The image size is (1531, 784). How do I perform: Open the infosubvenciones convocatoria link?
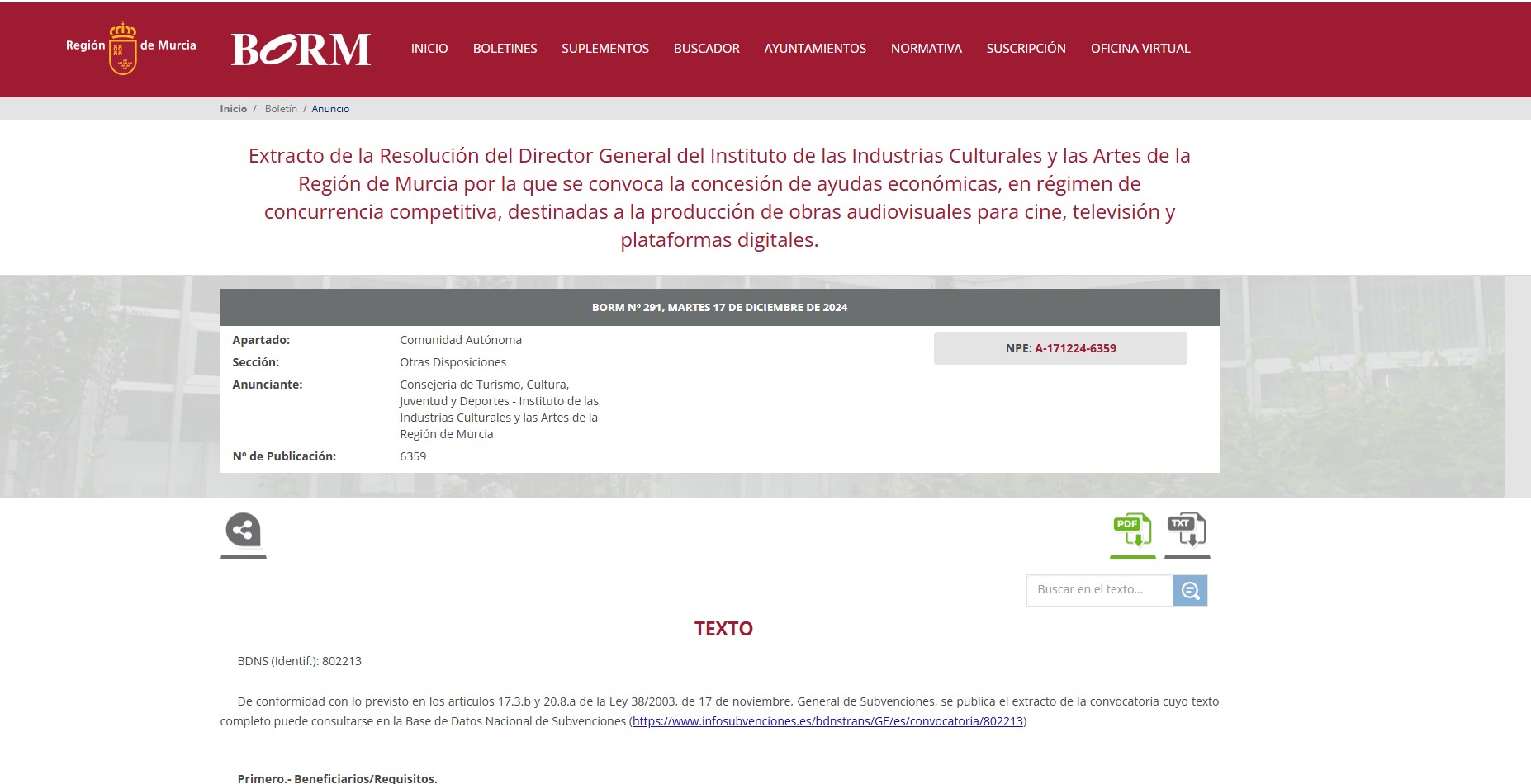[x=827, y=721]
